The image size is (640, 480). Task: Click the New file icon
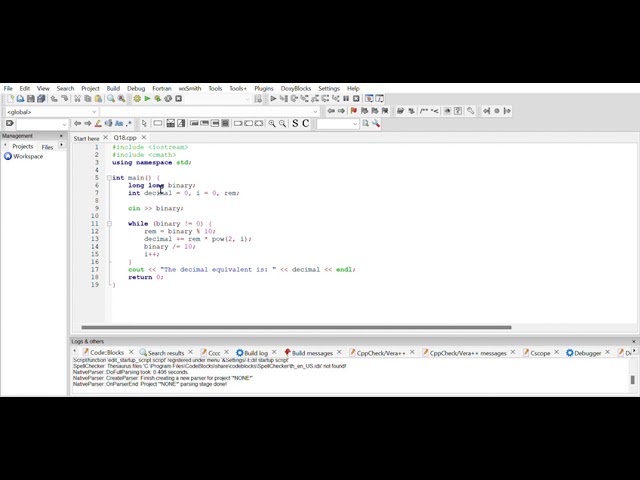coord(11,99)
